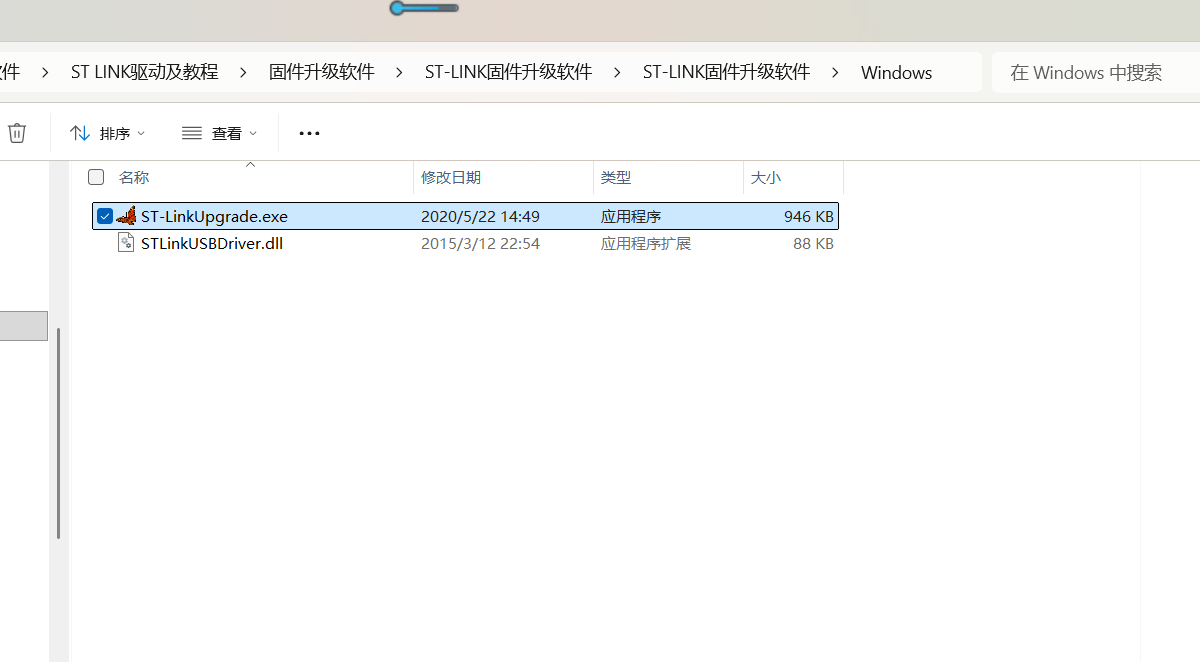Click the 946 KB size cell
The width and height of the screenshot is (1200, 662).
tap(809, 216)
